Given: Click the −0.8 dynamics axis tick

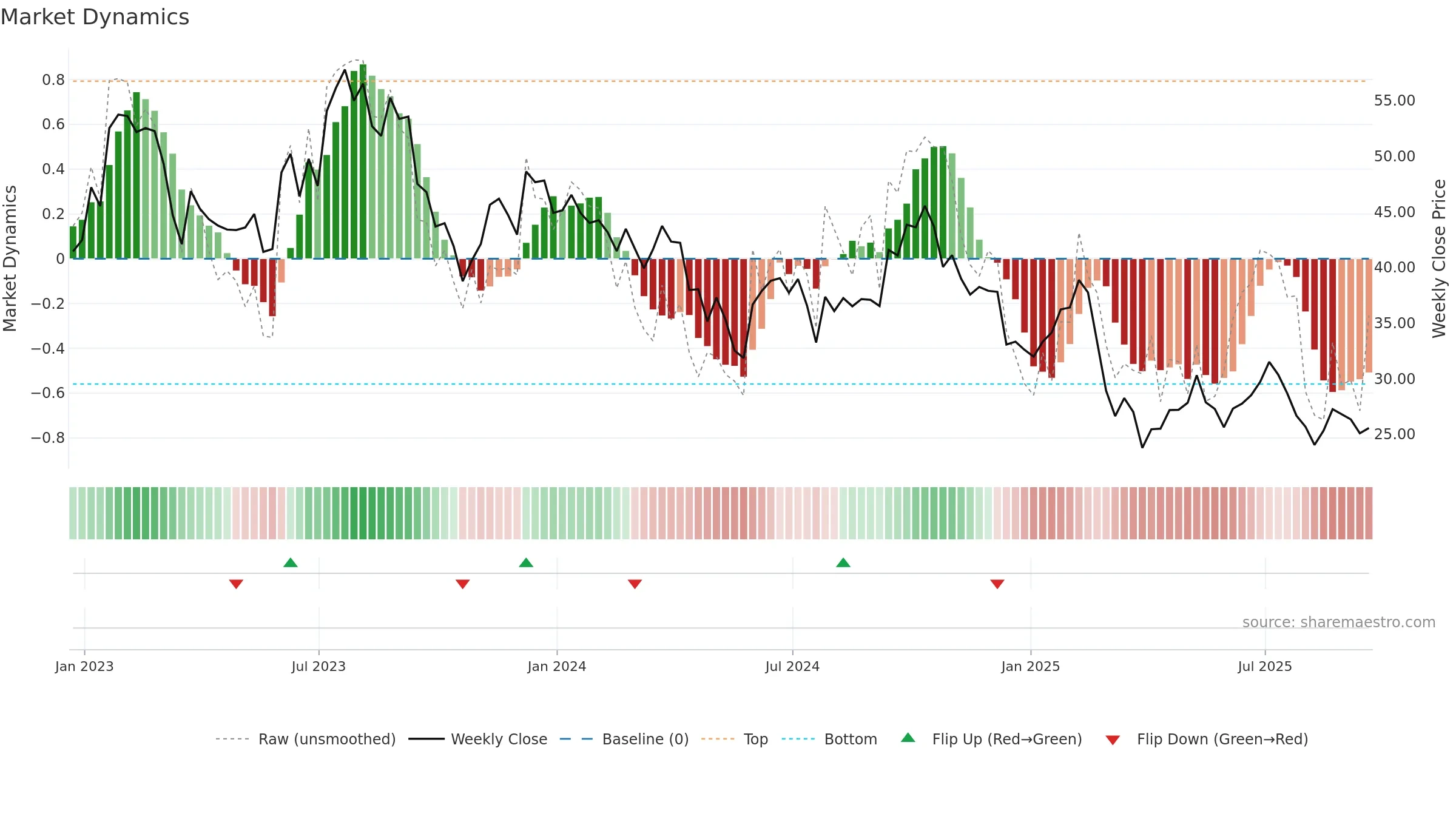Looking at the screenshot, I should (48, 438).
